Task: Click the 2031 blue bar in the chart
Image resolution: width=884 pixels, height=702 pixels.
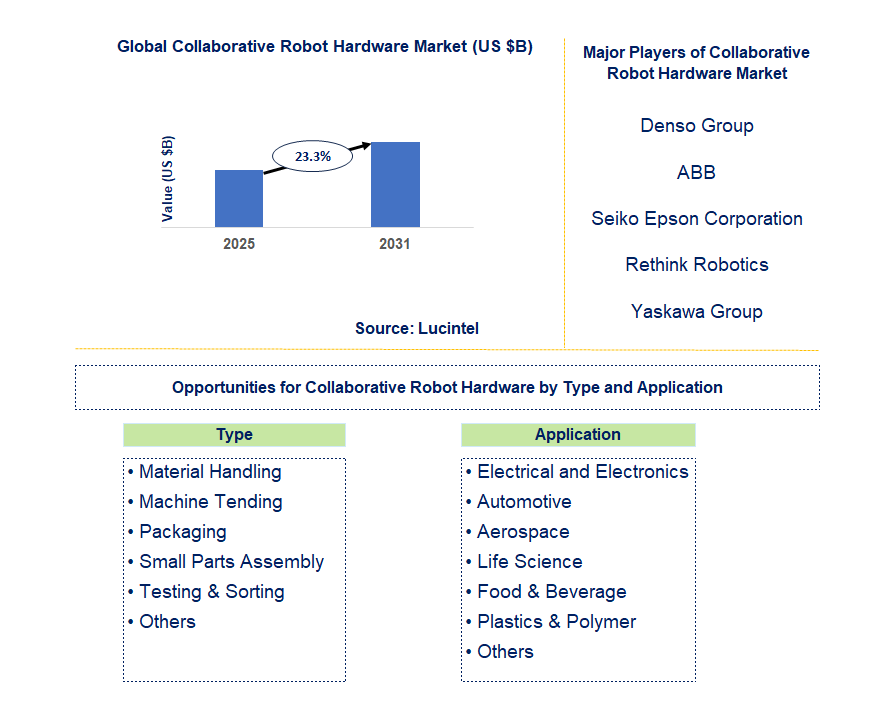Action: [395, 184]
